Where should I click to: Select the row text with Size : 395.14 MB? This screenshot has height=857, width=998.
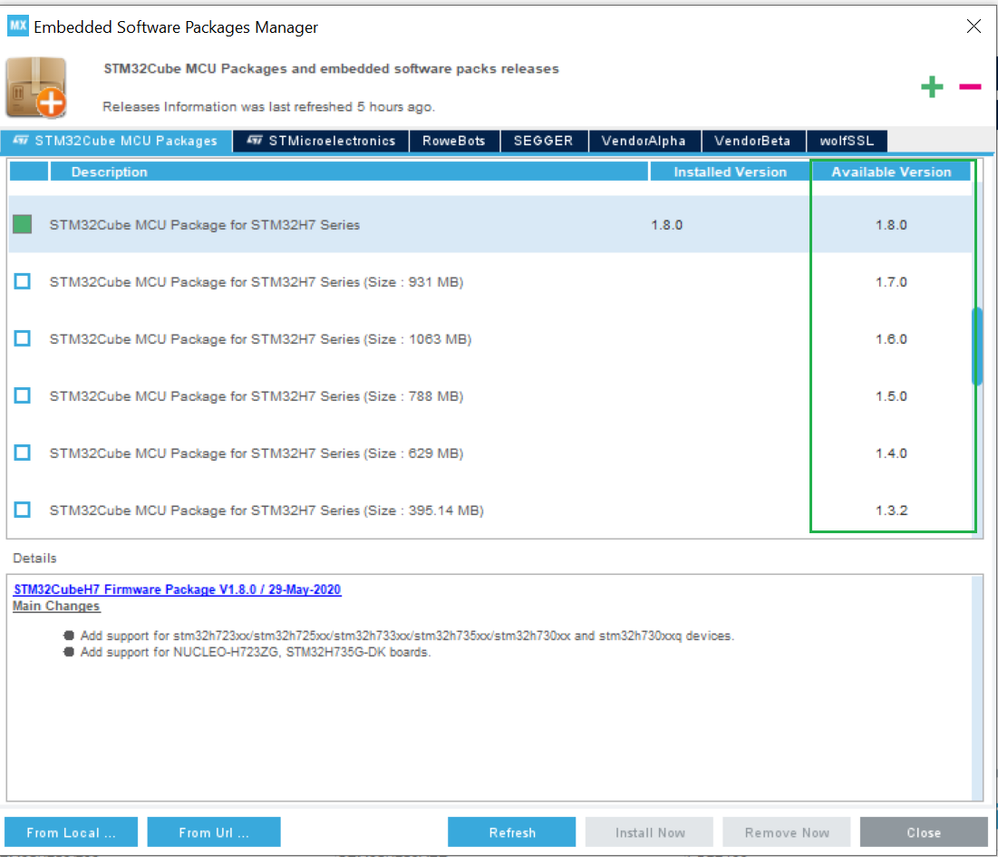pos(267,511)
